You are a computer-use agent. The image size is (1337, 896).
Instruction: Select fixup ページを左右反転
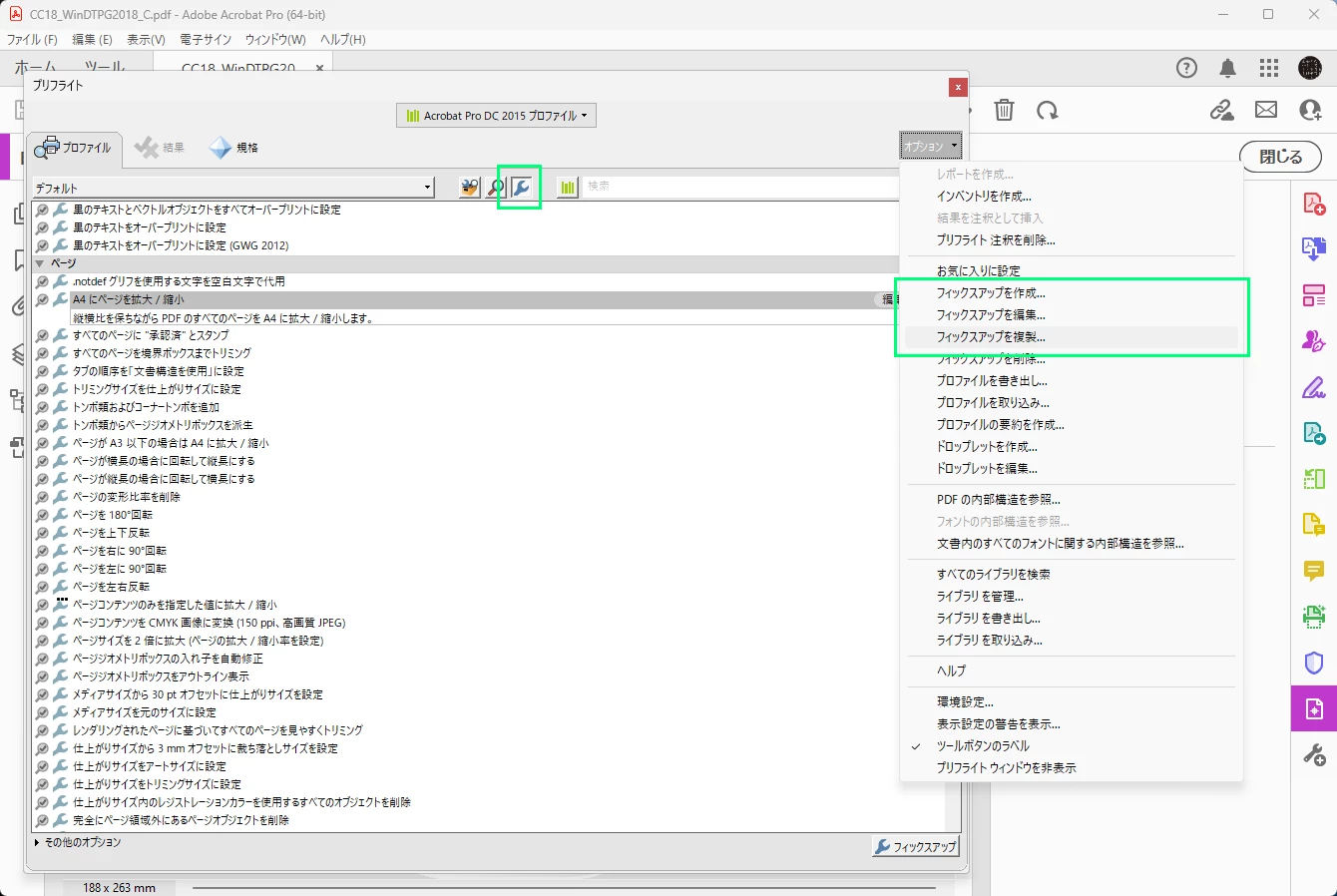[111, 587]
